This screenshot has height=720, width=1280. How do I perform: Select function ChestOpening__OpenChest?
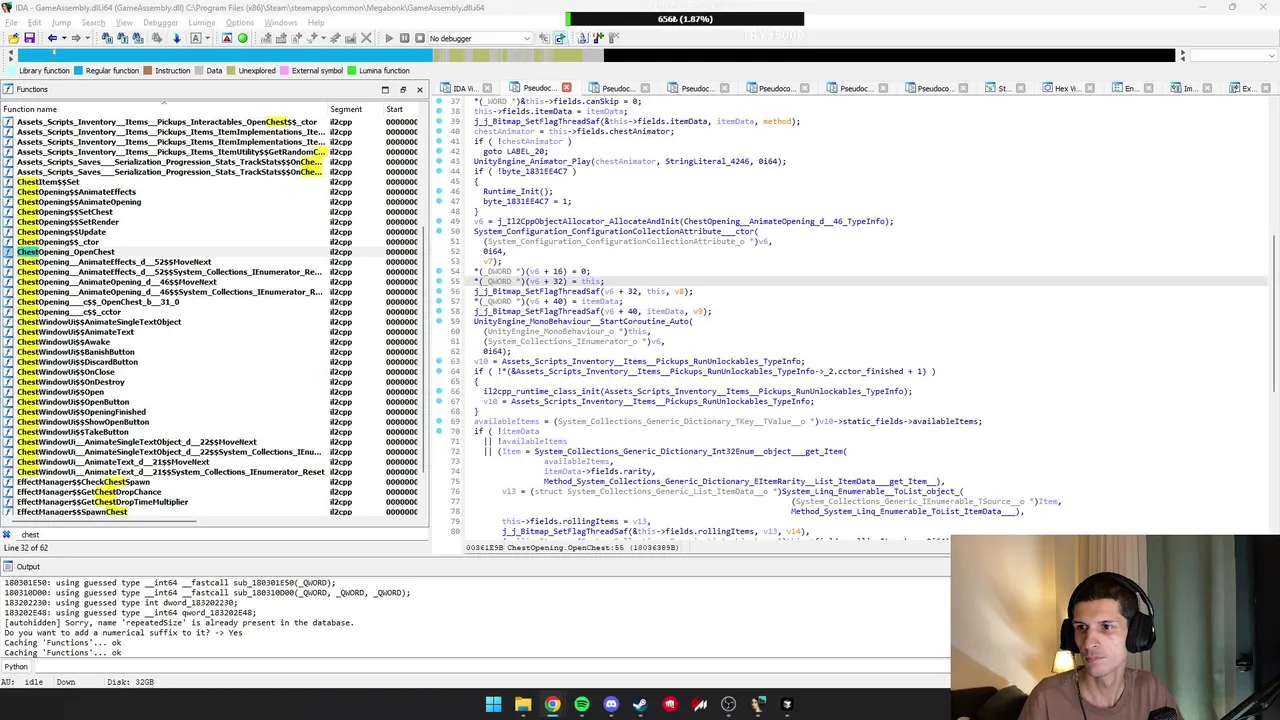65,252
